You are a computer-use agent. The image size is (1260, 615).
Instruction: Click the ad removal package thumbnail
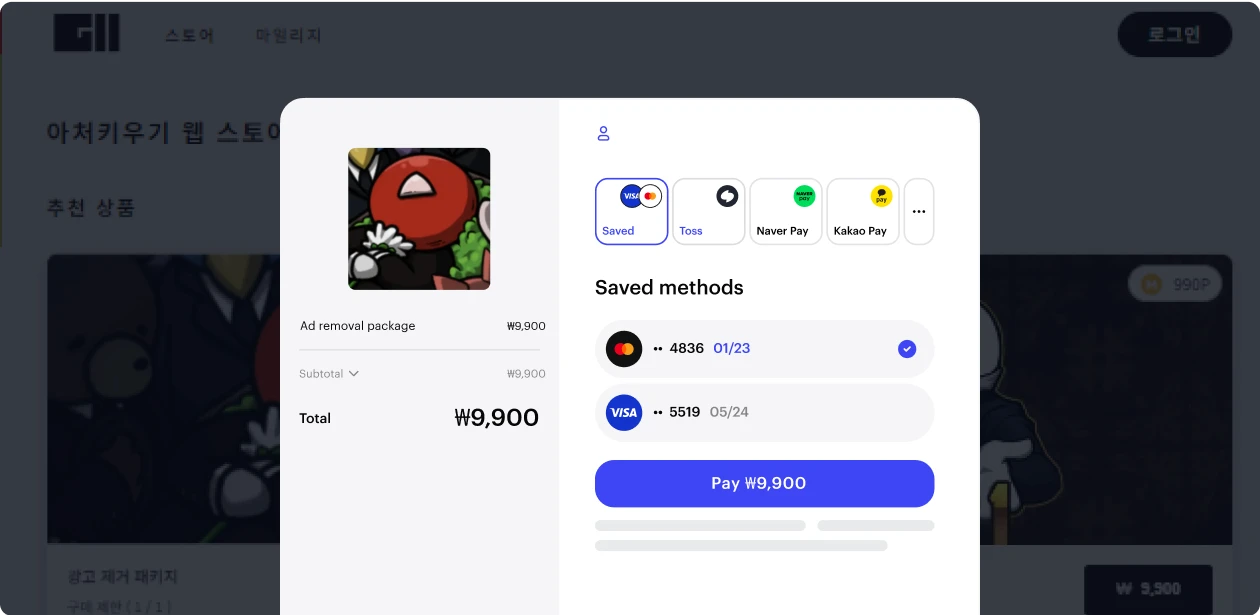tap(419, 219)
